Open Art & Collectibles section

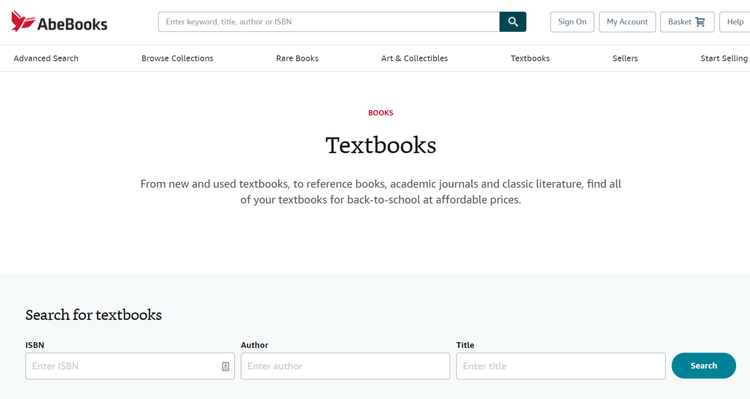click(414, 58)
